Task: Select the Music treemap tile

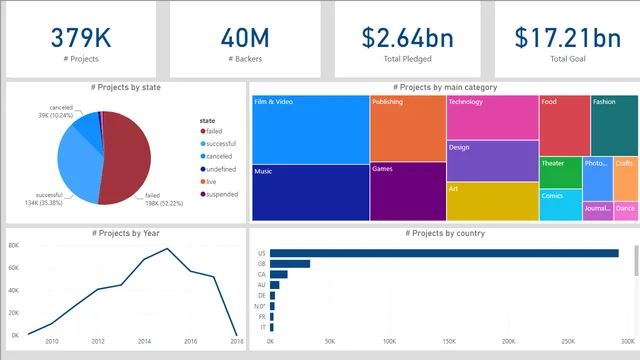Action: (x=311, y=193)
